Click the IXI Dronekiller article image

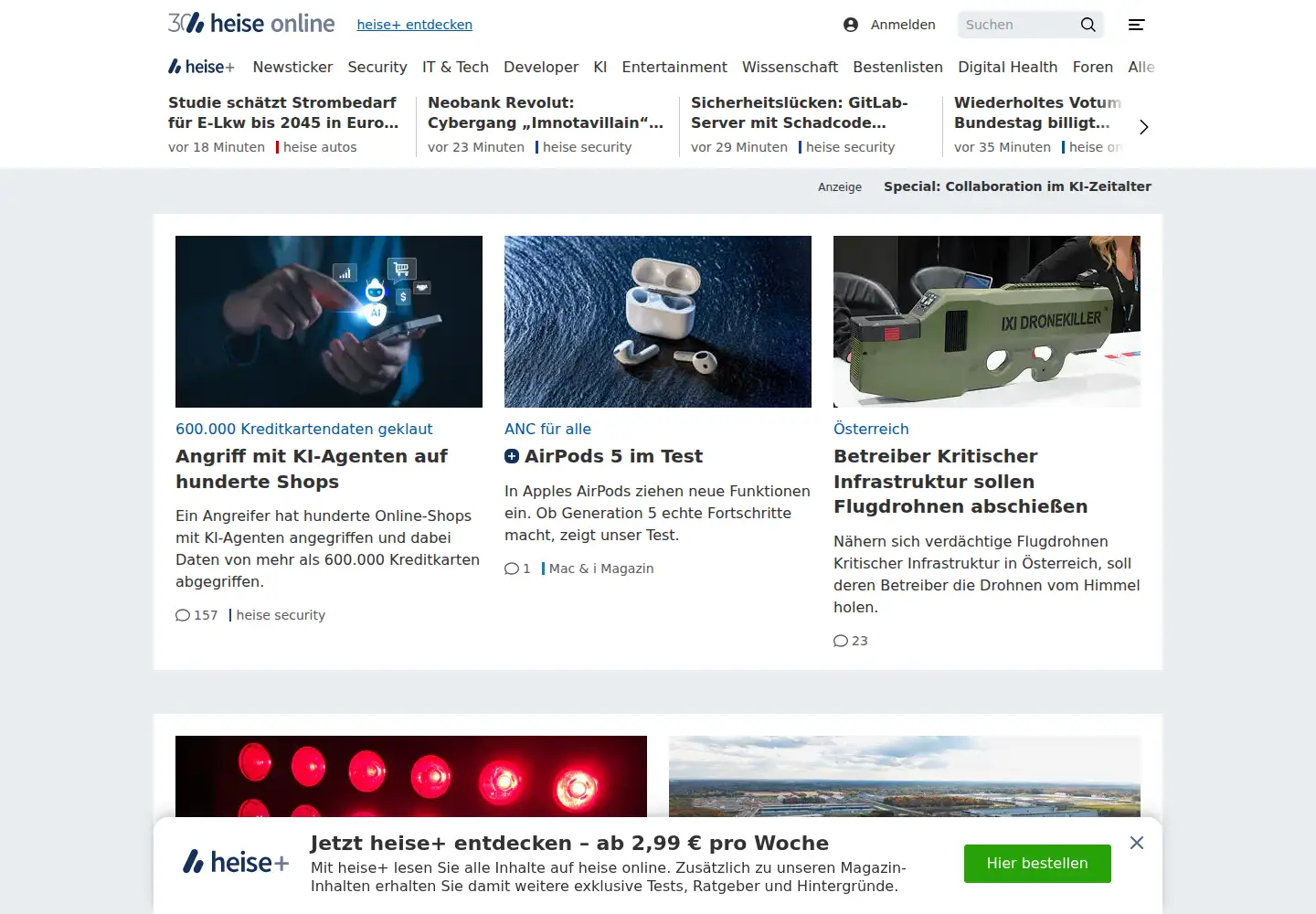pos(987,322)
